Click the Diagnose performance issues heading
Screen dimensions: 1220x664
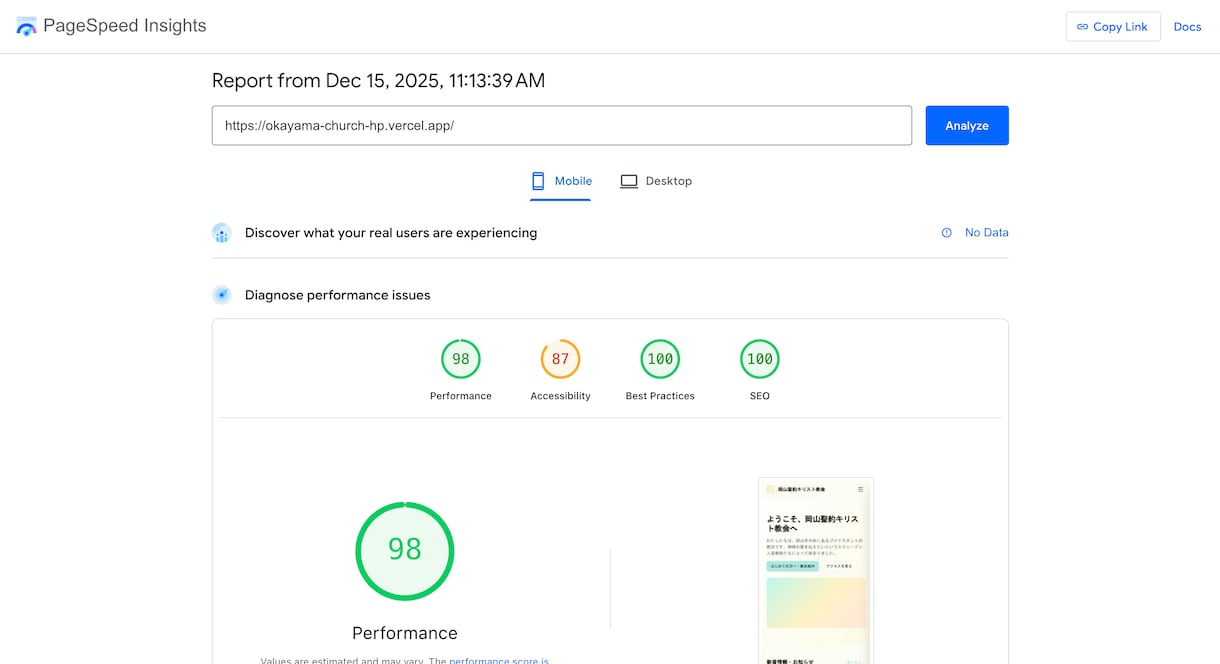[x=338, y=295]
